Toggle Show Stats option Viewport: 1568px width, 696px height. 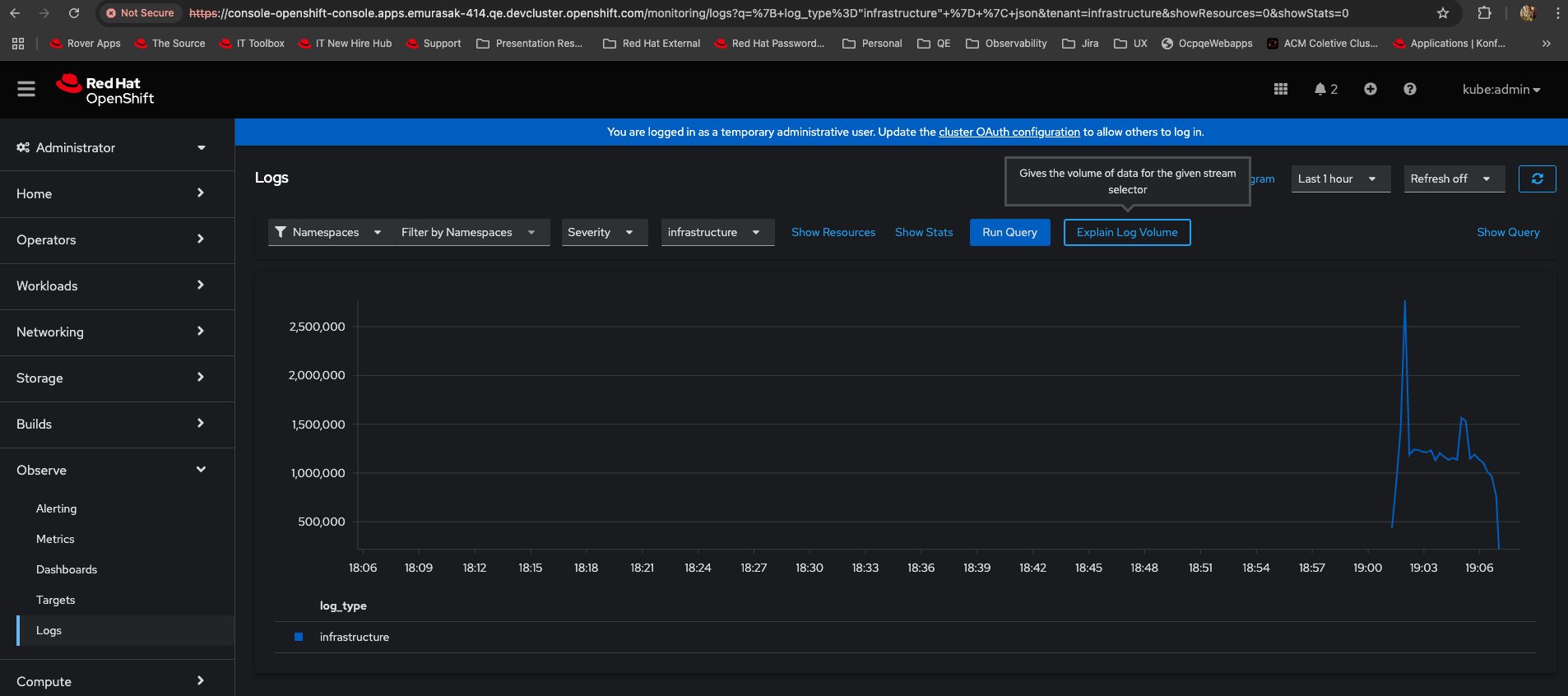pyautogui.click(x=923, y=232)
